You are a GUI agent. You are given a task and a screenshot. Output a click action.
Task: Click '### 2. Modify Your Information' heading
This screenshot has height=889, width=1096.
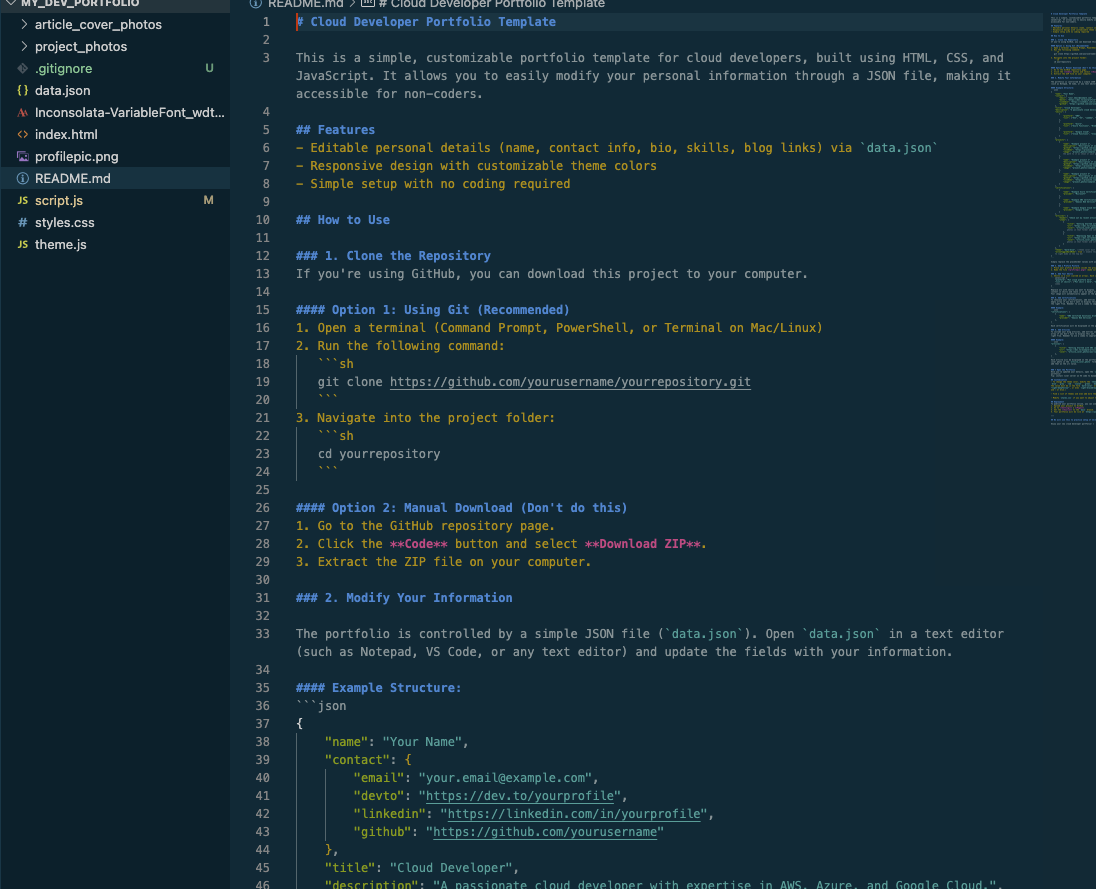pos(404,598)
